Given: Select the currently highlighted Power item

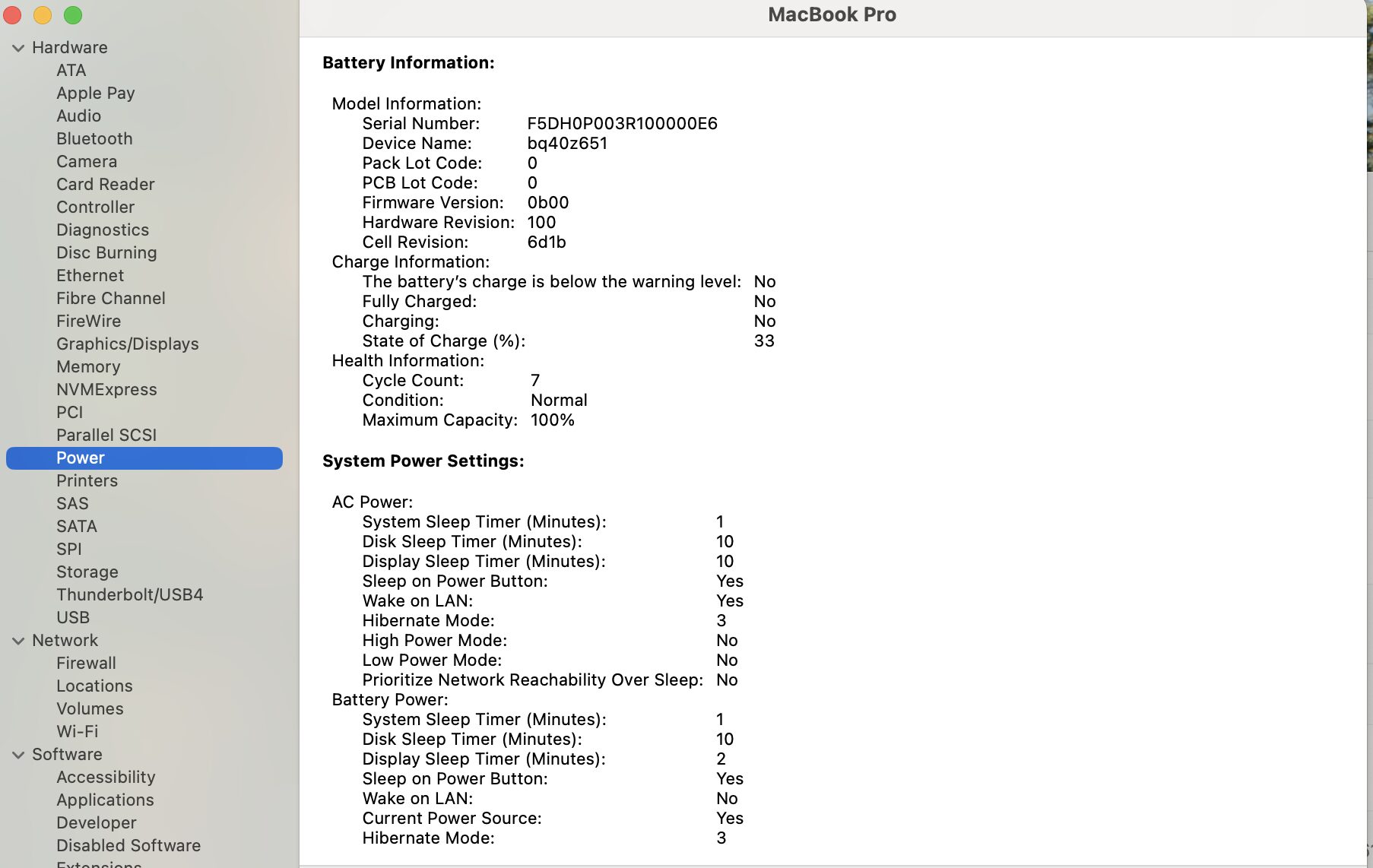Looking at the screenshot, I should click(80, 458).
